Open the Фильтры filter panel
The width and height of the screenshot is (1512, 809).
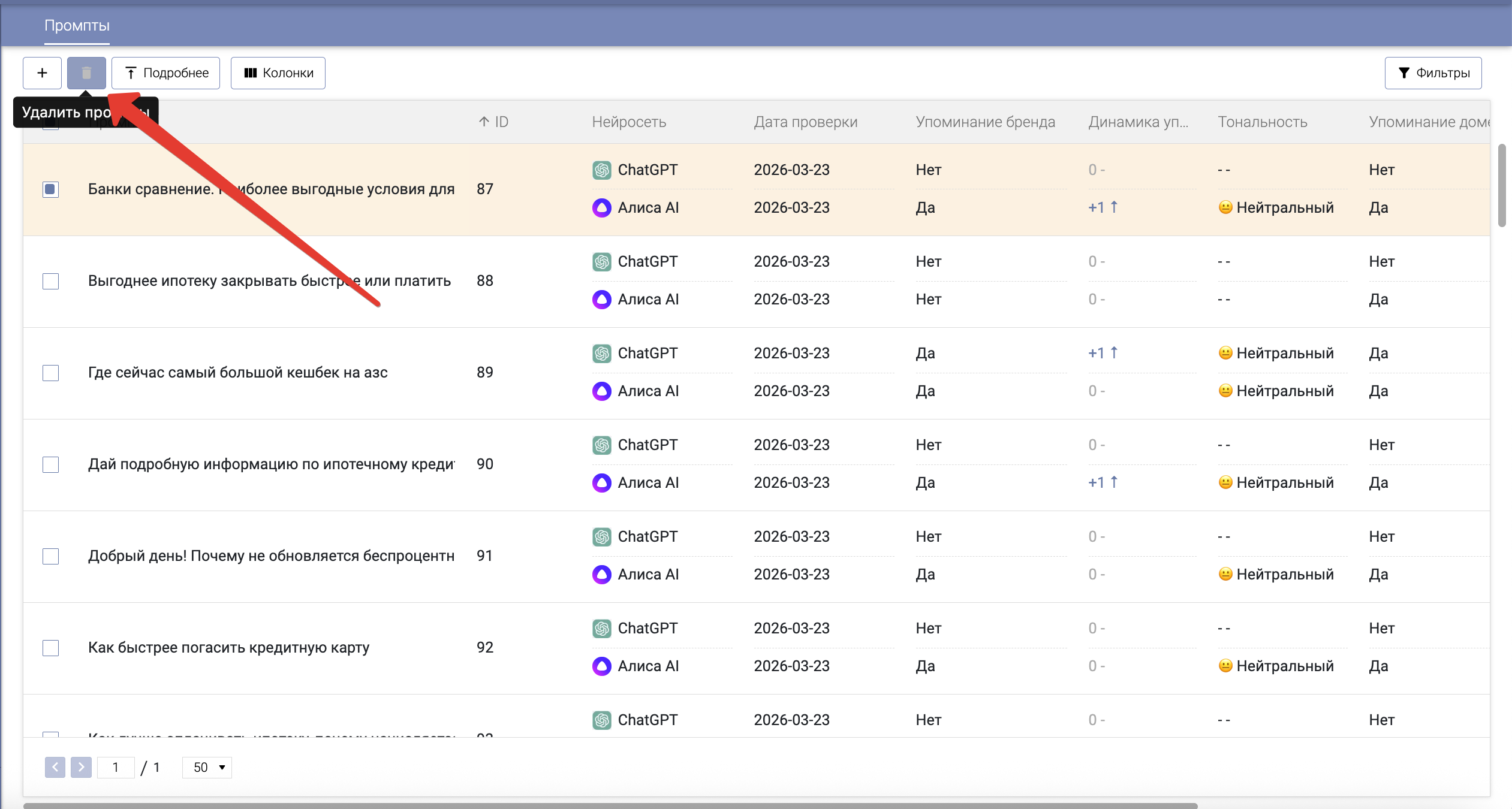(1433, 73)
